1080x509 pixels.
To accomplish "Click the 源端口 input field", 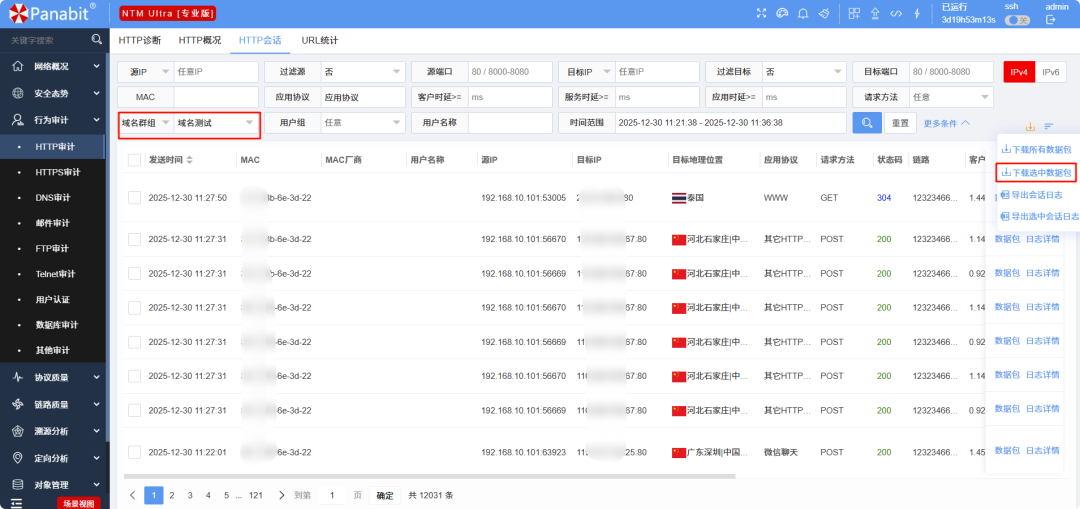I will 510,72.
